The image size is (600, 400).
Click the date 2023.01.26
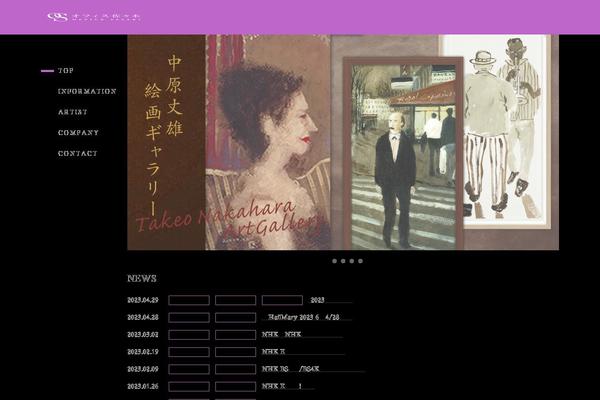(x=143, y=386)
